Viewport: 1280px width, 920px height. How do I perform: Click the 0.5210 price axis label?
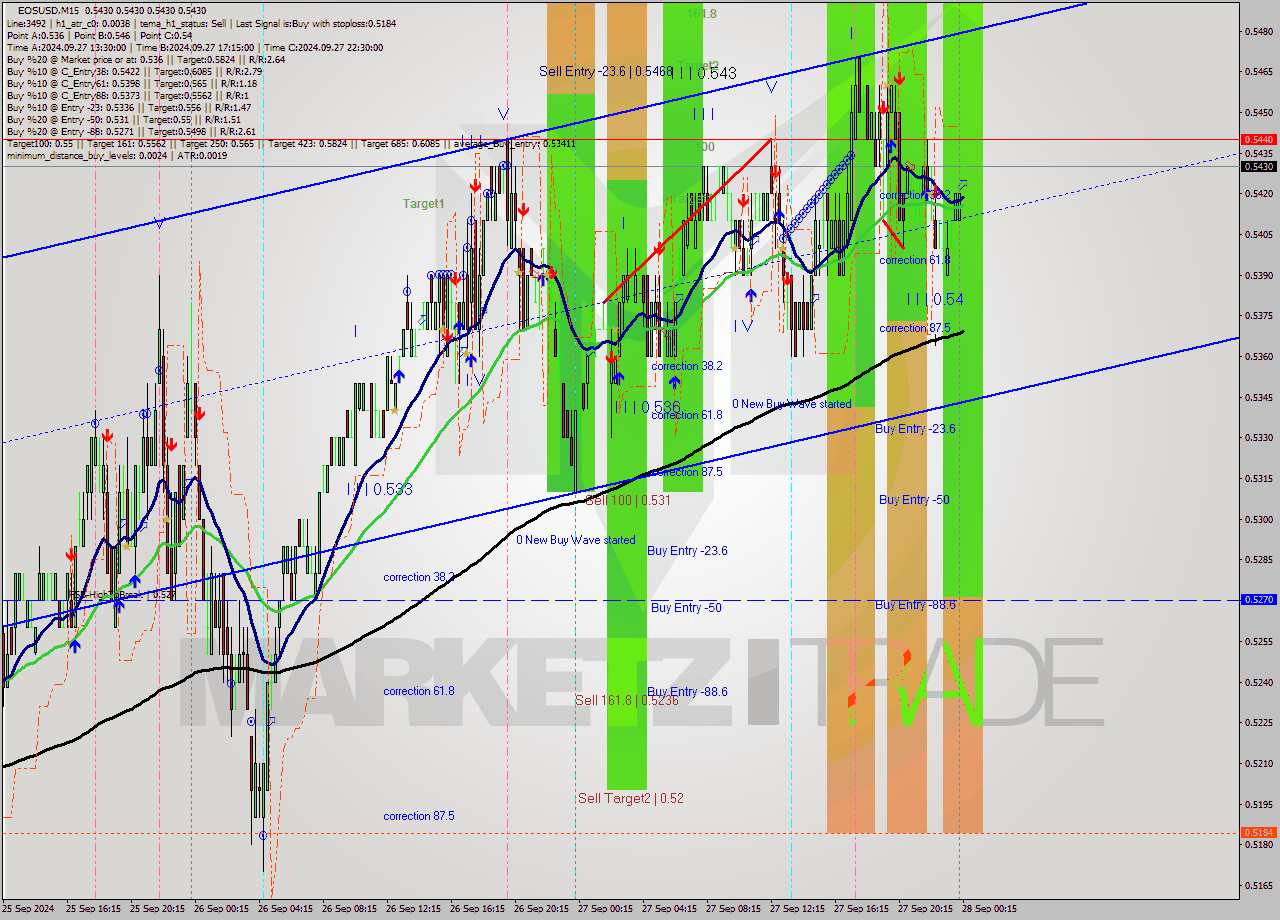pyautogui.click(x=1257, y=763)
